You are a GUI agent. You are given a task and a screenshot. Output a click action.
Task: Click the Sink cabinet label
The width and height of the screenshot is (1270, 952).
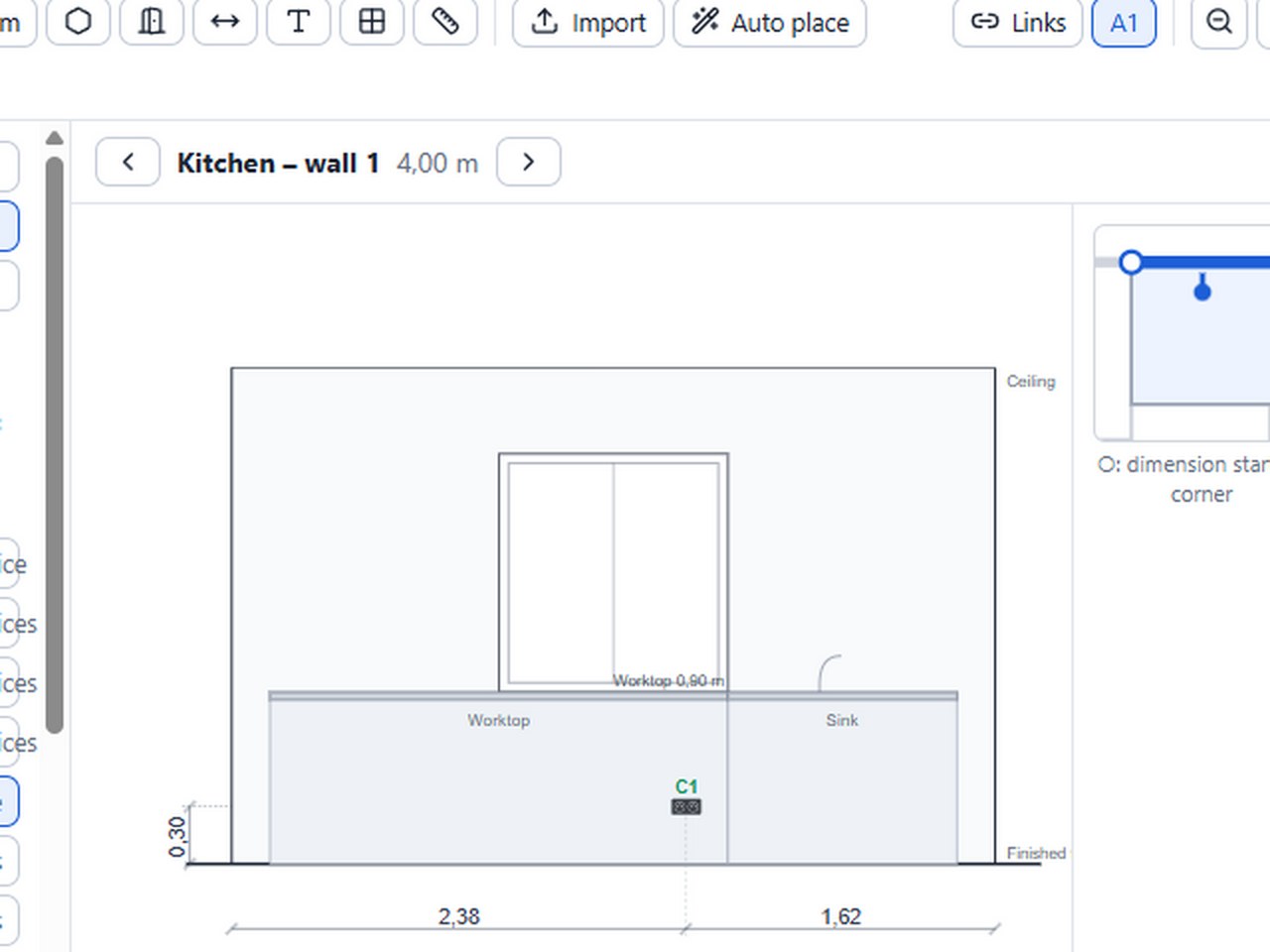pyautogui.click(x=842, y=720)
